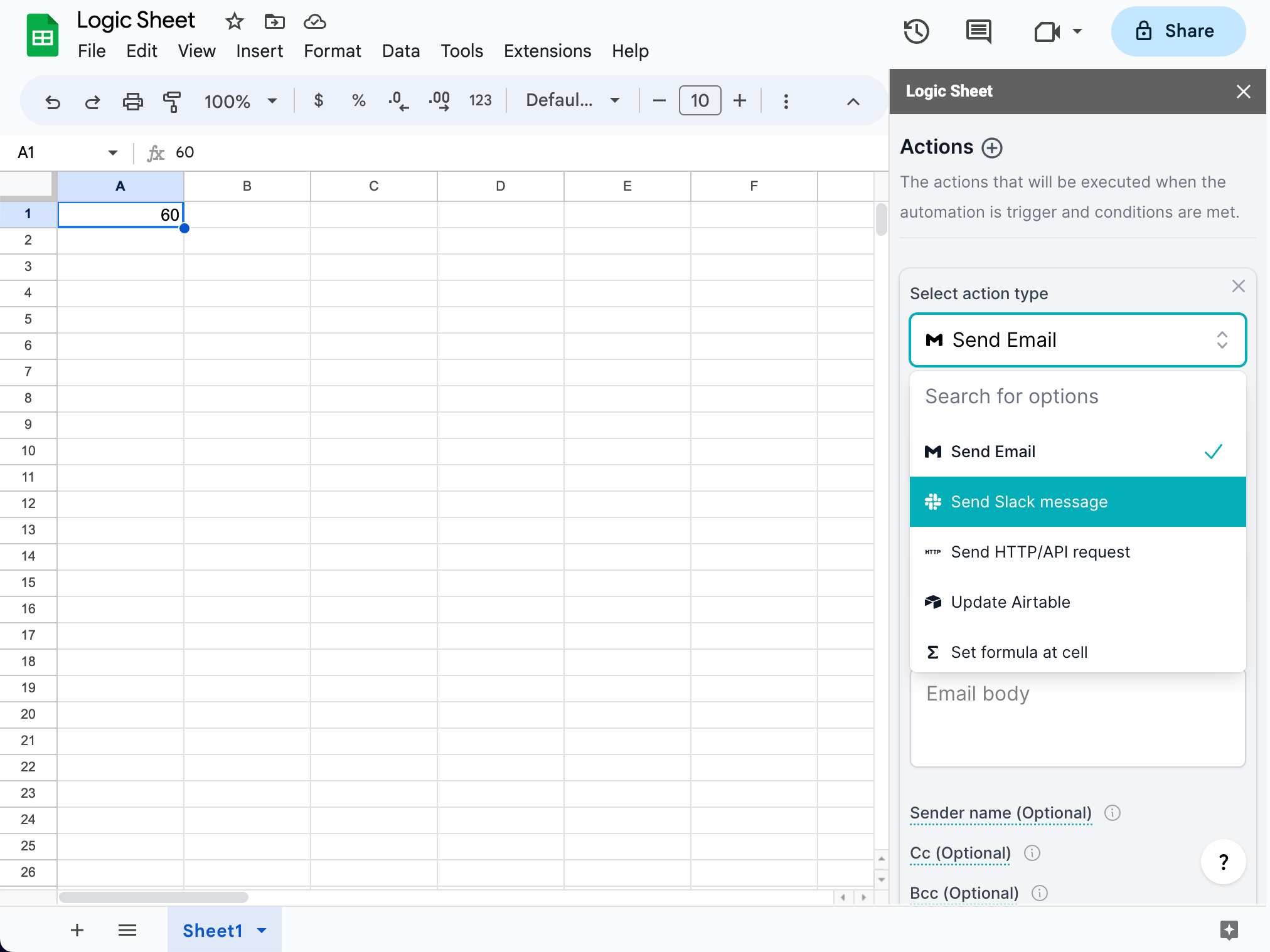Screen dimensions: 1270x952
Task: Click the add new sheet plus
Action: pyautogui.click(x=77, y=930)
